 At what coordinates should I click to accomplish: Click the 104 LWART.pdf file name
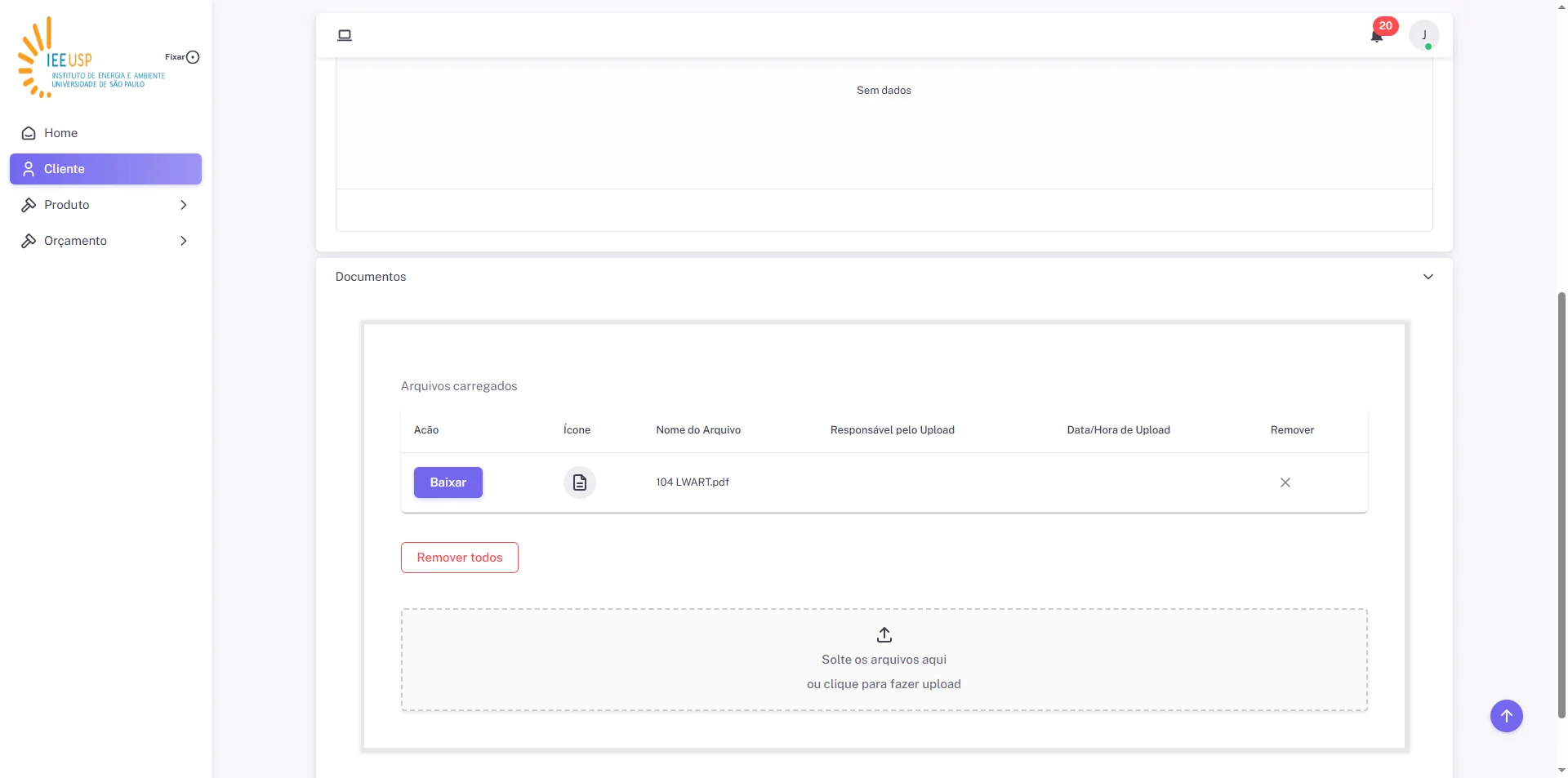tap(693, 482)
